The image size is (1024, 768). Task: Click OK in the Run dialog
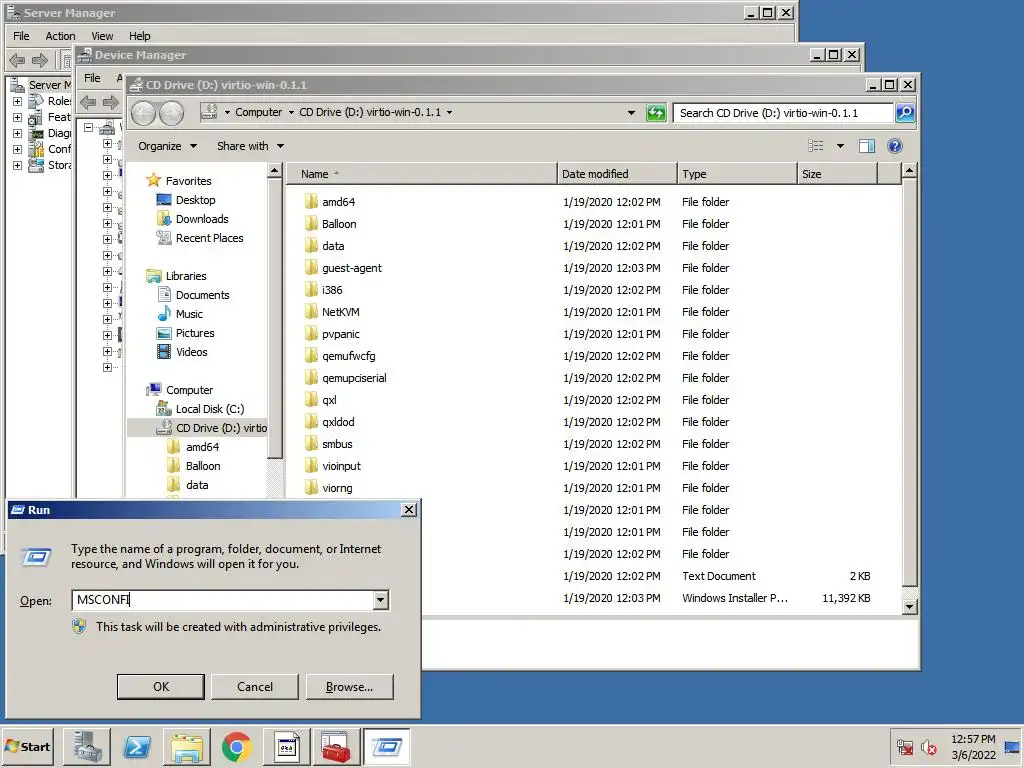click(x=161, y=686)
